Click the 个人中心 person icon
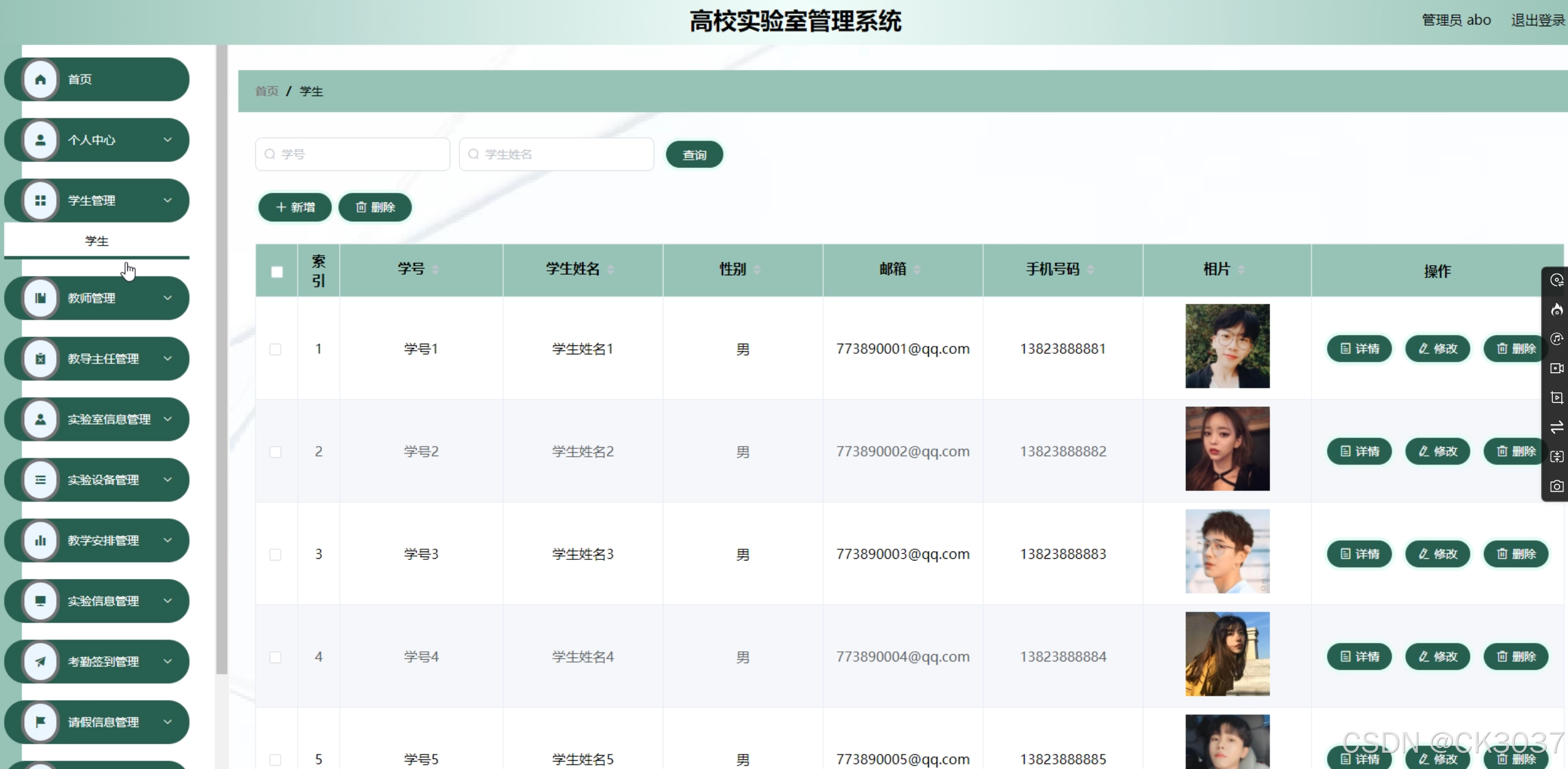The image size is (1568, 769). [40, 140]
